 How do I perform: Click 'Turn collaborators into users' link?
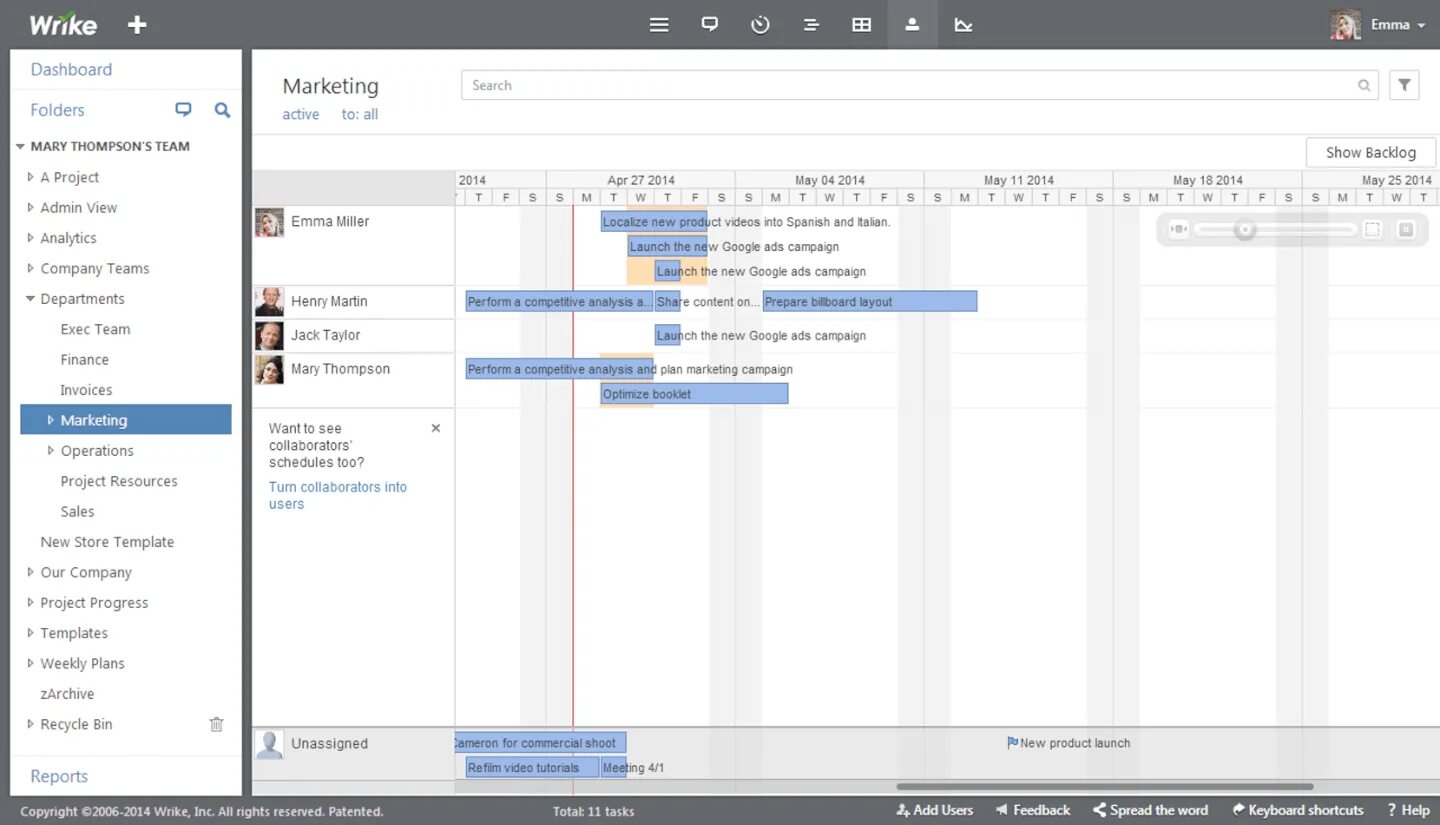[x=338, y=495]
